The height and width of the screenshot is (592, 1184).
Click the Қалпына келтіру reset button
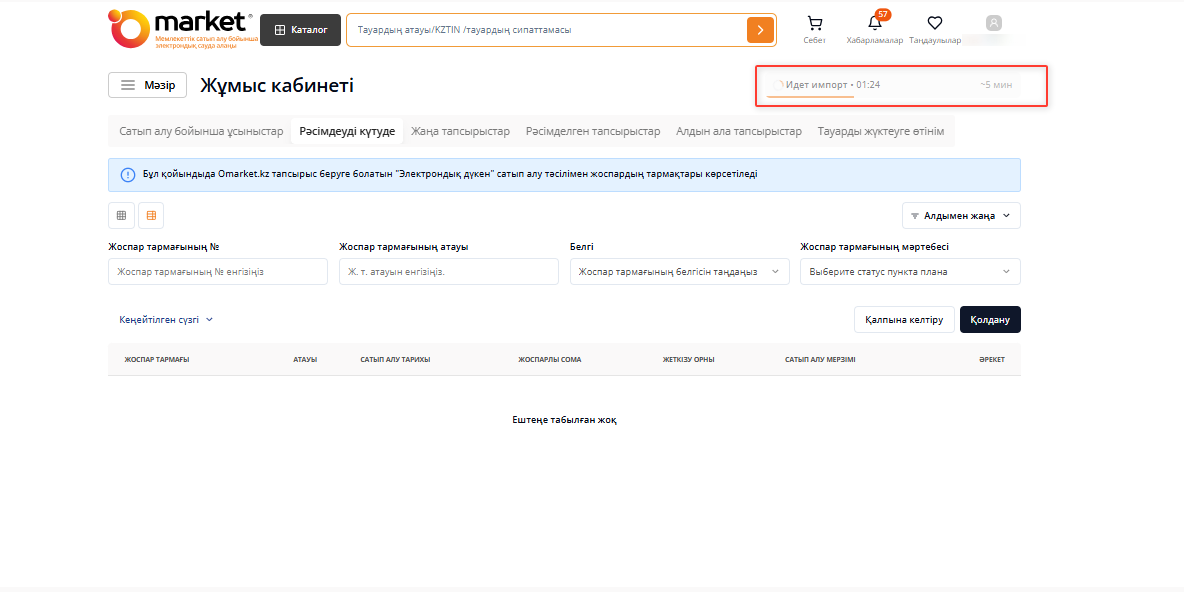click(x=905, y=319)
